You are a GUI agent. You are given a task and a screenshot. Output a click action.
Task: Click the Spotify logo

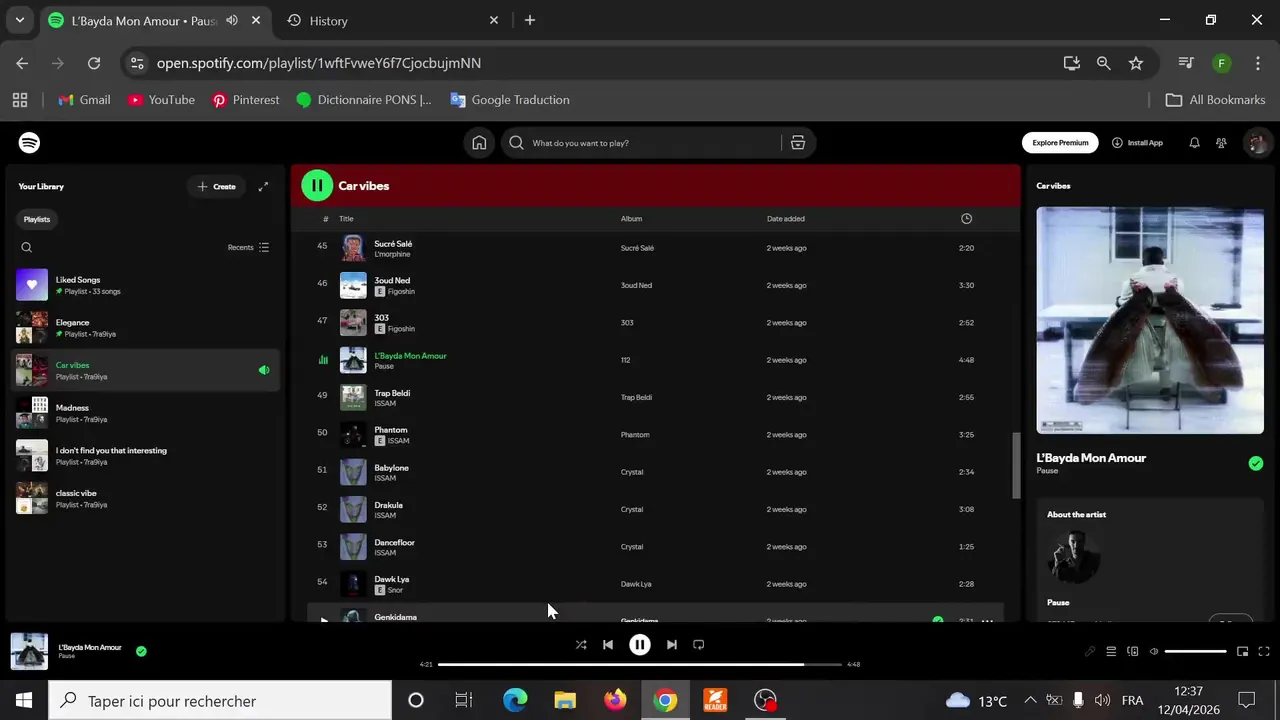30,143
